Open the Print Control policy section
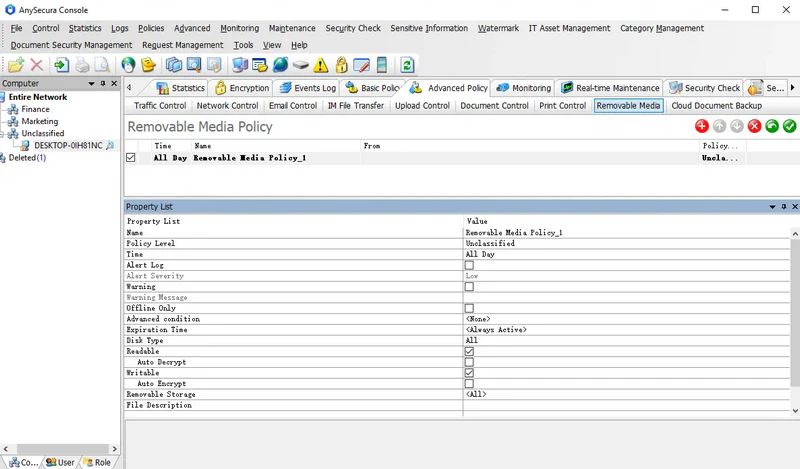The image size is (800, 469). pos(562,106)
